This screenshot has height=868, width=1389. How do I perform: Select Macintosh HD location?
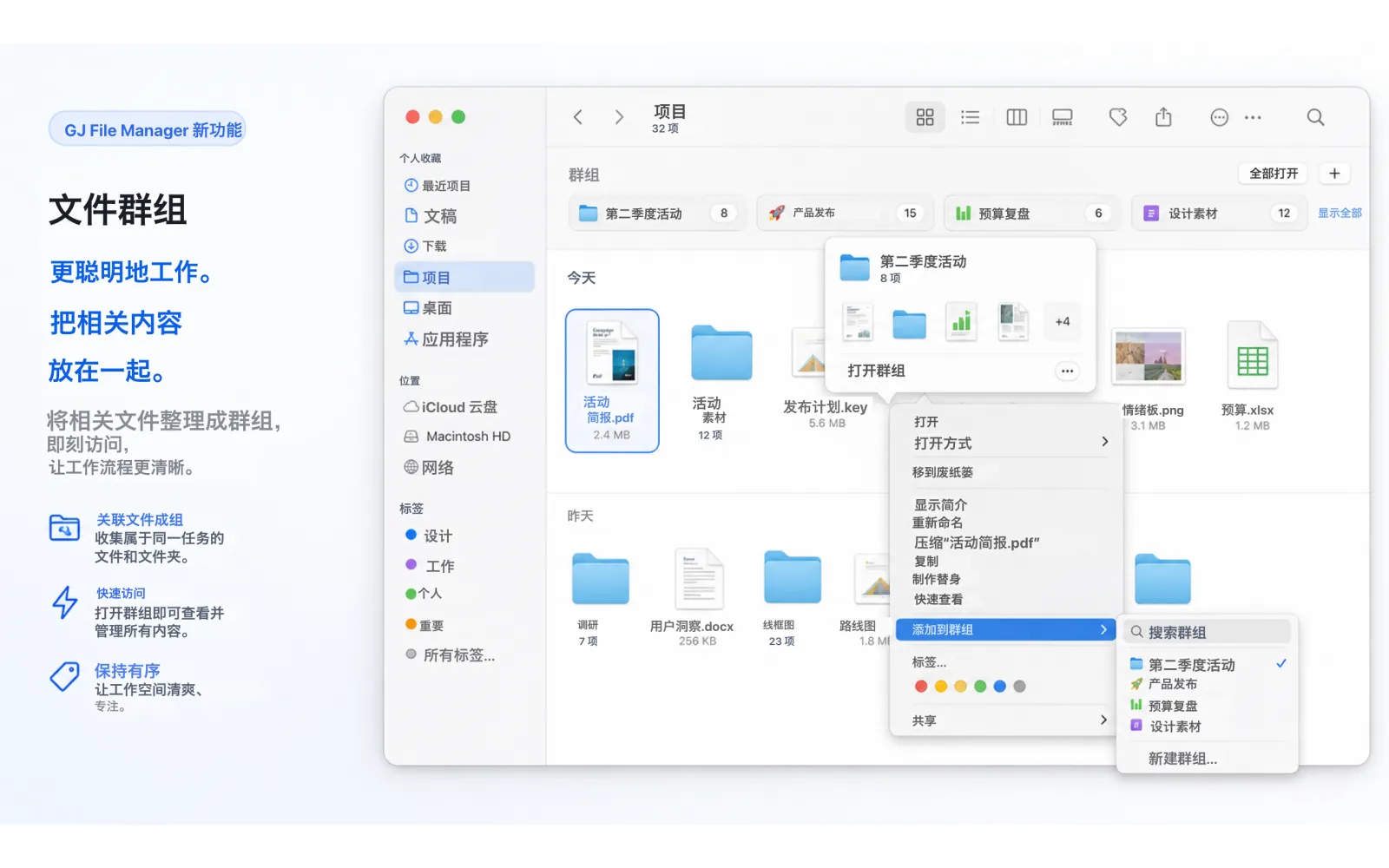click(458, 437)
